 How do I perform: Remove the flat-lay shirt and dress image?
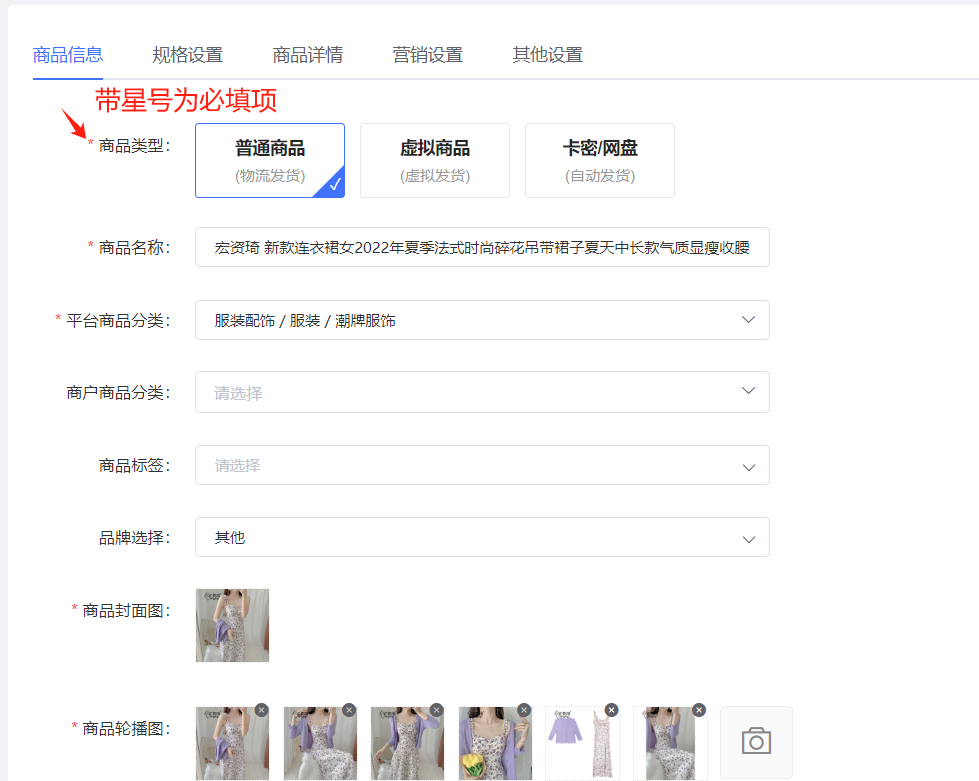coord(611,710)
